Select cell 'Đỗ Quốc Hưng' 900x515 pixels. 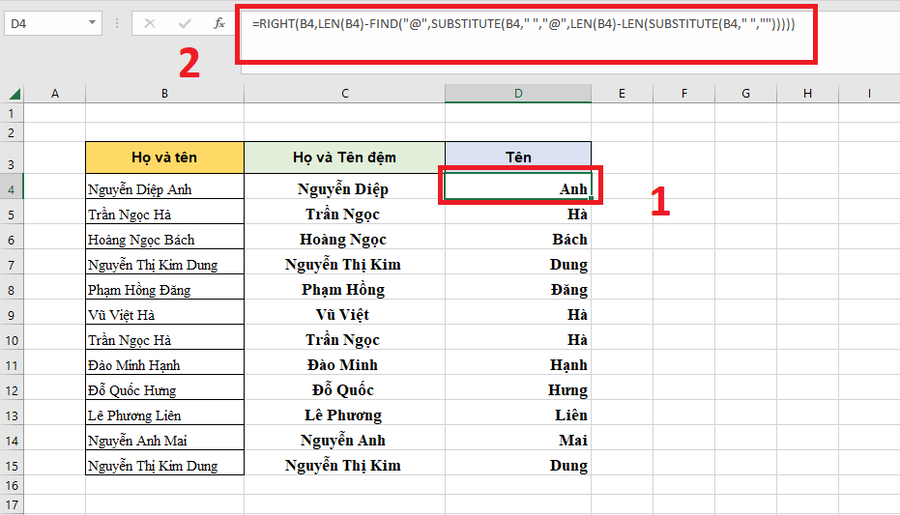[x=165, y=390]
